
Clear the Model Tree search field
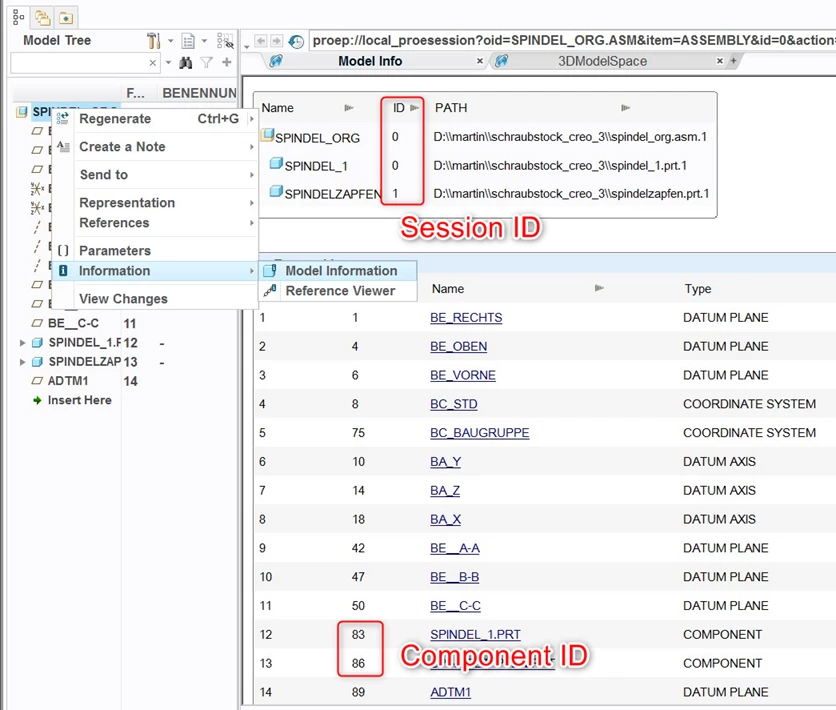tap(152, 63)
